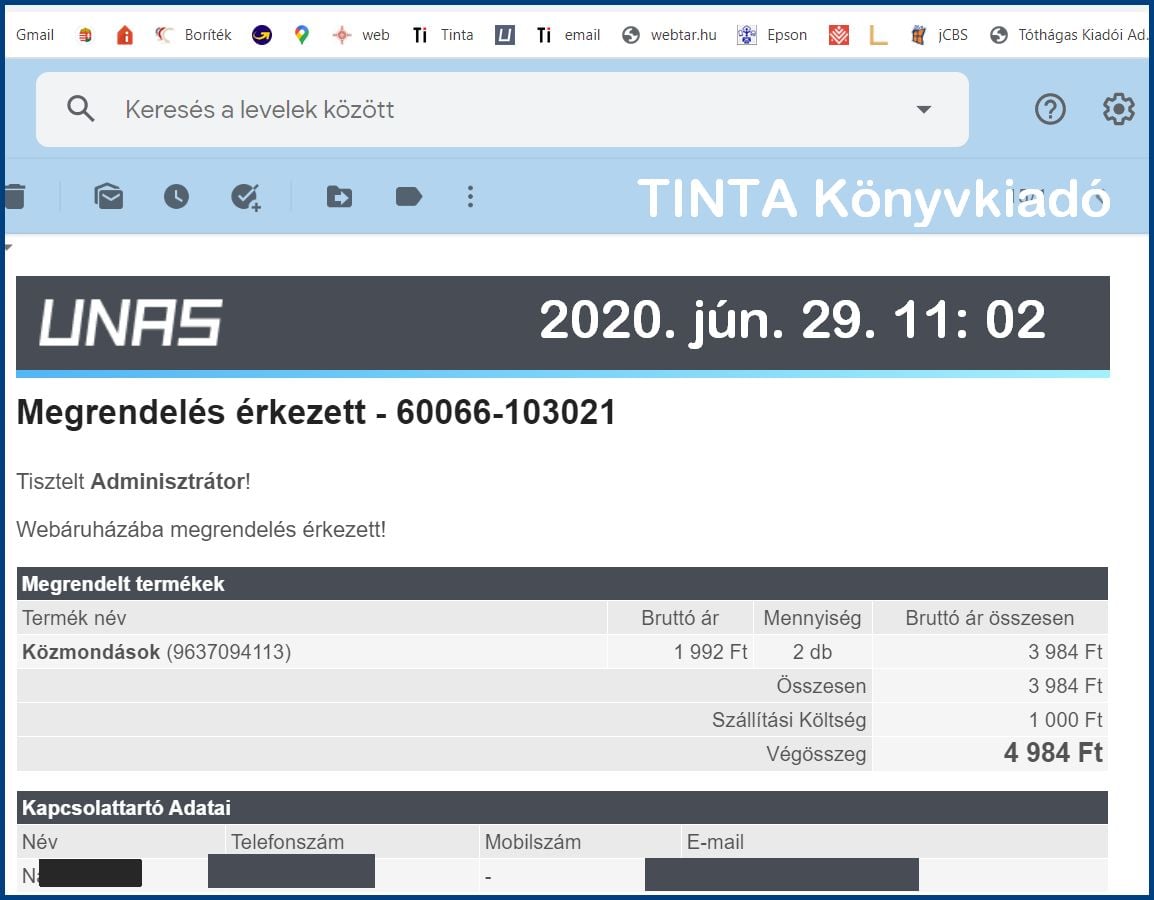Mark email as unread envelope icon

109,196
